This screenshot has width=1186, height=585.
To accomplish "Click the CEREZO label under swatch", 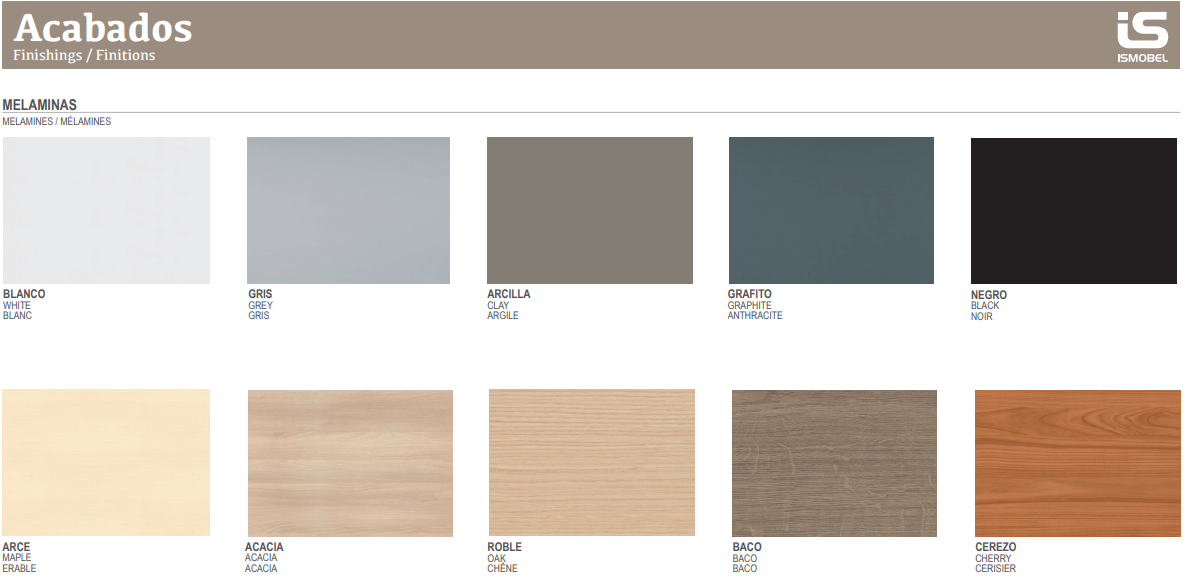I will coord(995,547).
